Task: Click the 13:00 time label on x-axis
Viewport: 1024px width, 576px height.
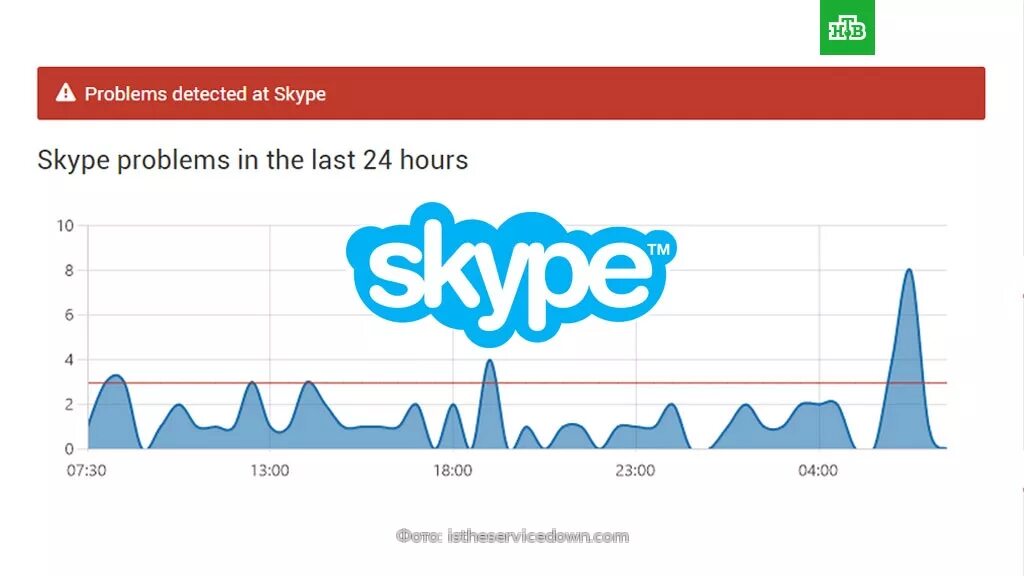Action: tap(270, 470)
